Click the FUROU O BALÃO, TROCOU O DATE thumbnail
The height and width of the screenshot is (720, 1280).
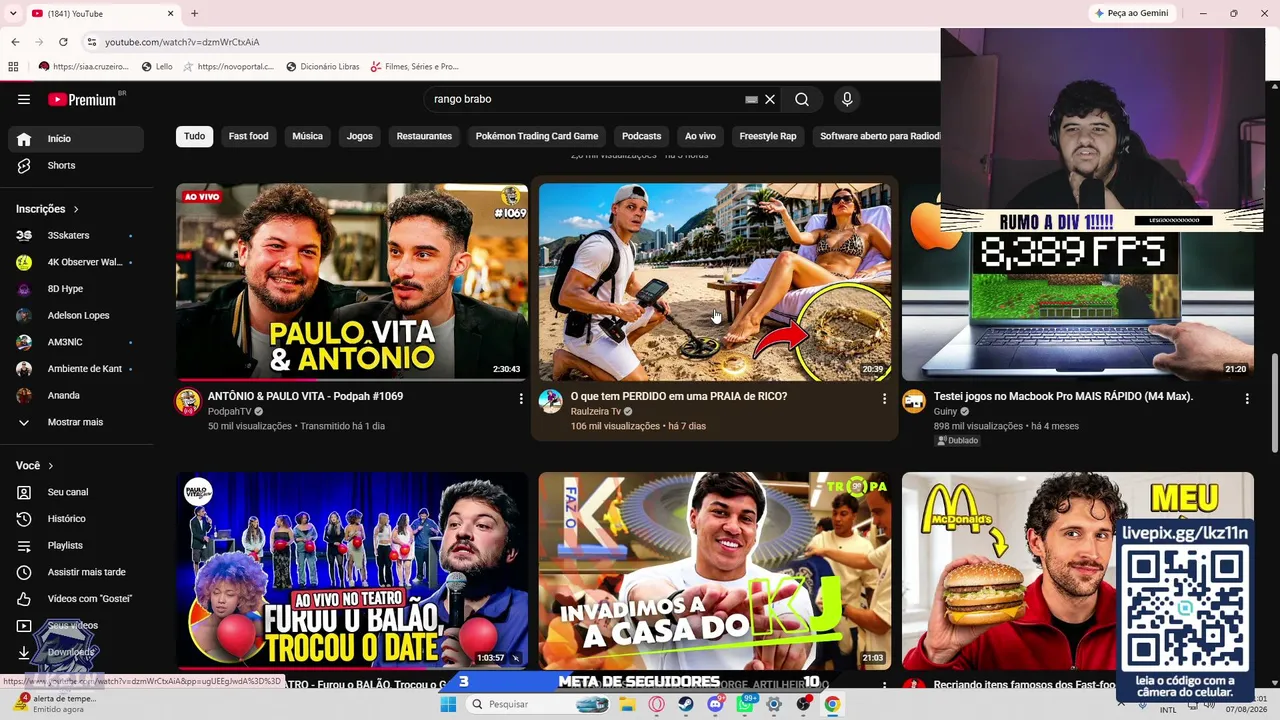pyautogui.click(x=352, y=570)
